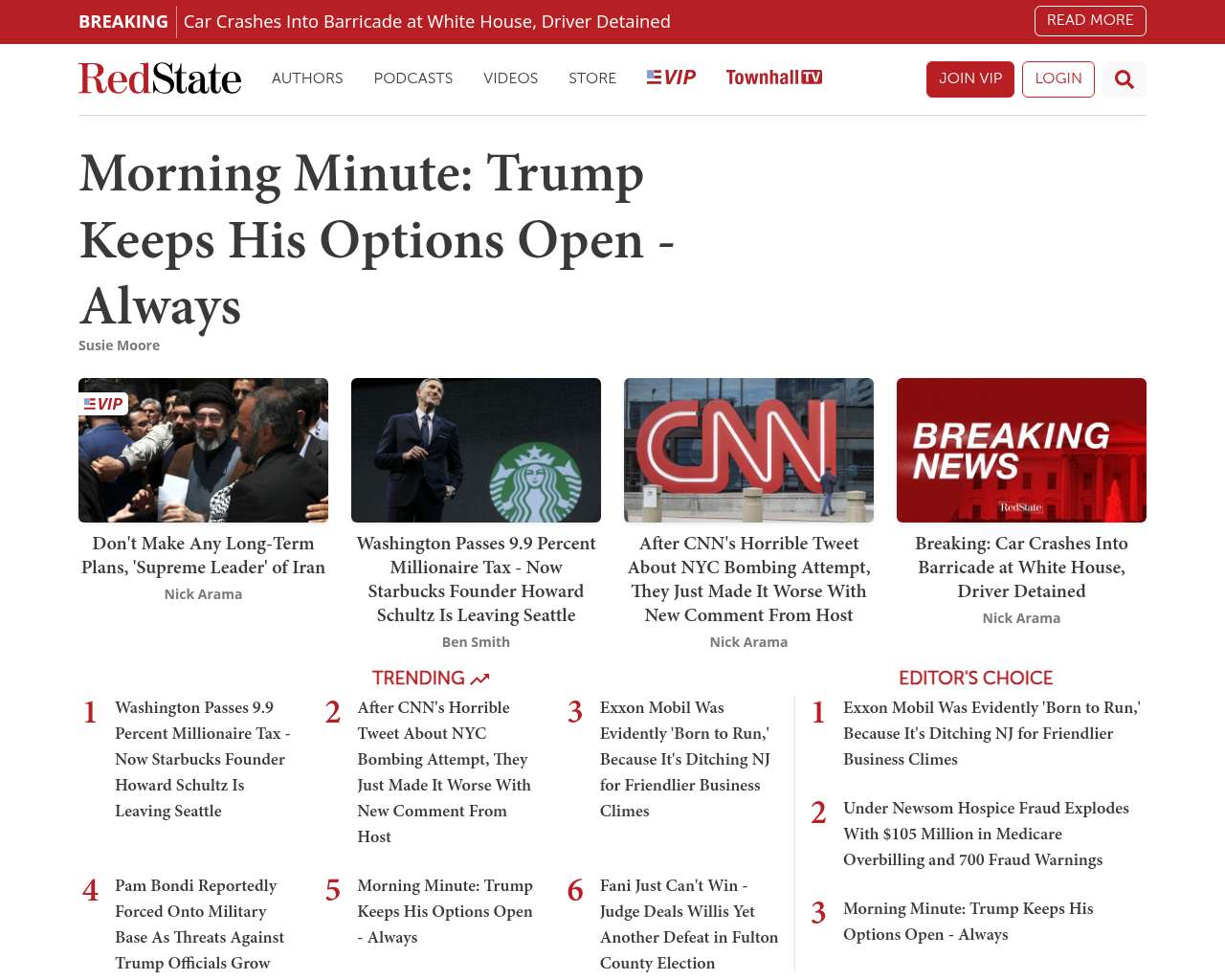1225x980 pixels.
Task: Open the CNN building article thumbnail
Action: (748, 450)
